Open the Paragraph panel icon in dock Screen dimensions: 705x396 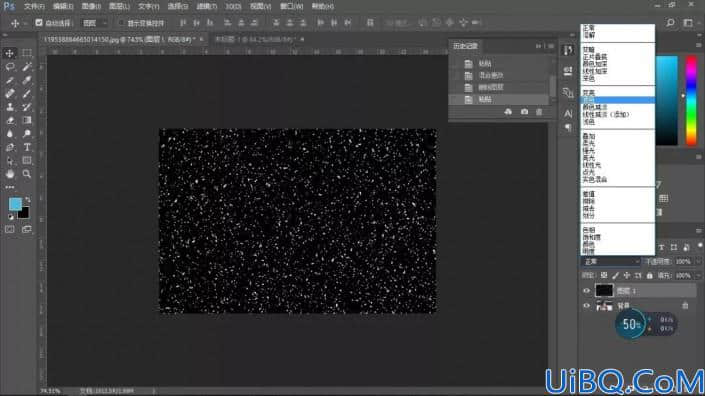click(x=568, y=128)
